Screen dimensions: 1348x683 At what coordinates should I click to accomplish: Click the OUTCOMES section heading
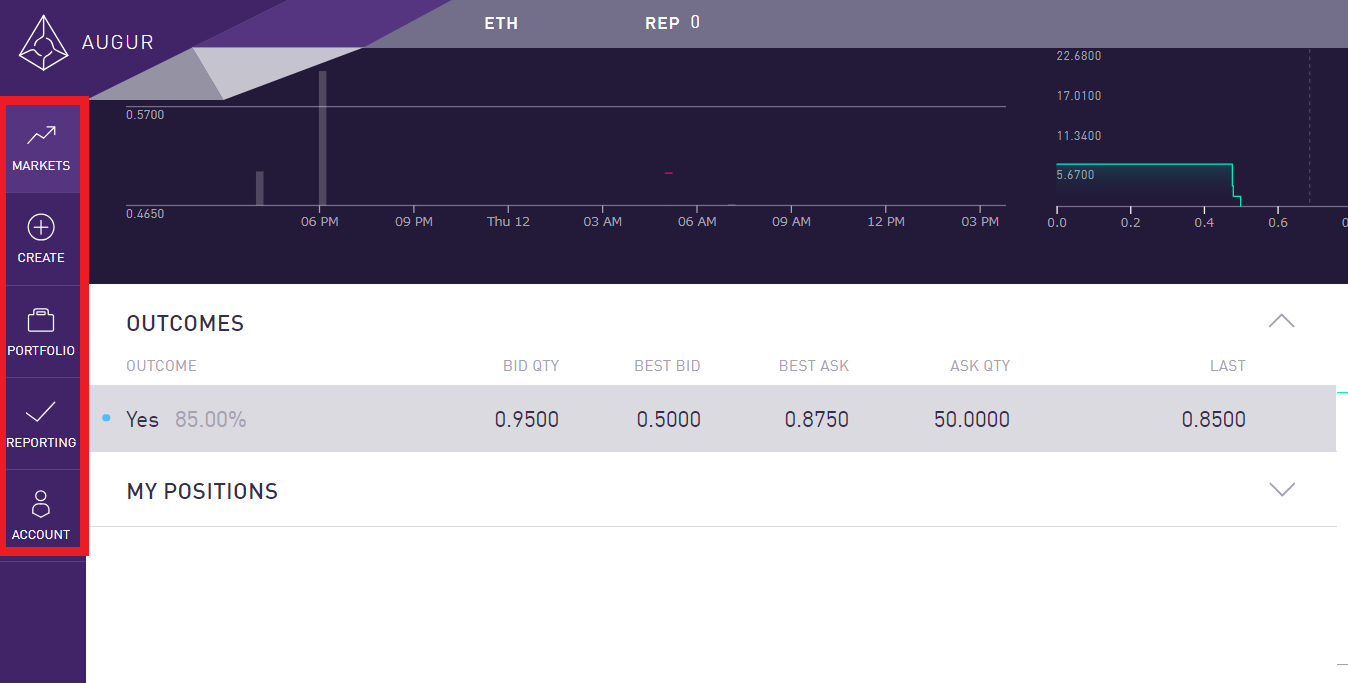point(185,323)
